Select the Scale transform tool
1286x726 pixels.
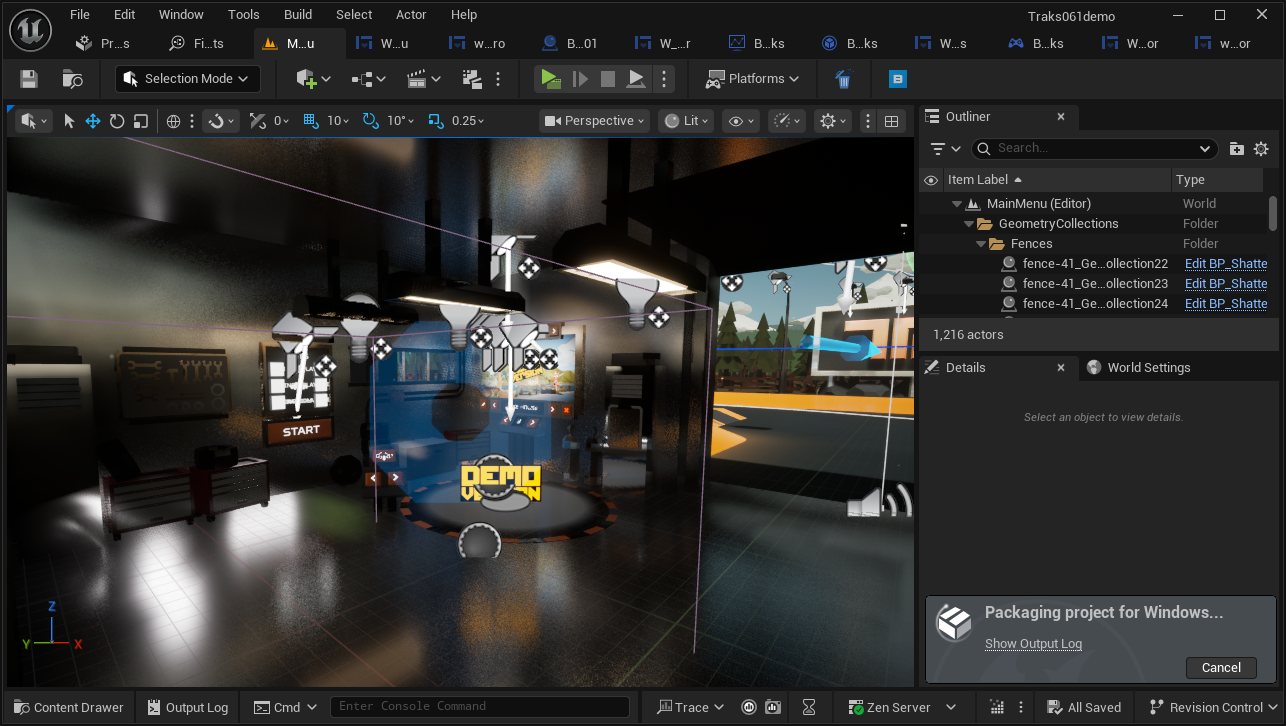tap(141, 121)
